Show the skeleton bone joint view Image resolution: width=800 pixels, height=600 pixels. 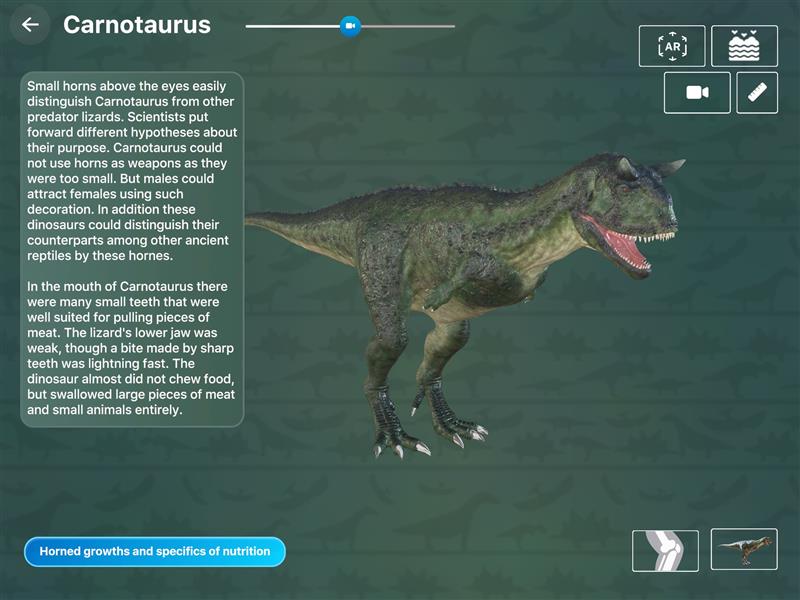[x=665, y=551]
